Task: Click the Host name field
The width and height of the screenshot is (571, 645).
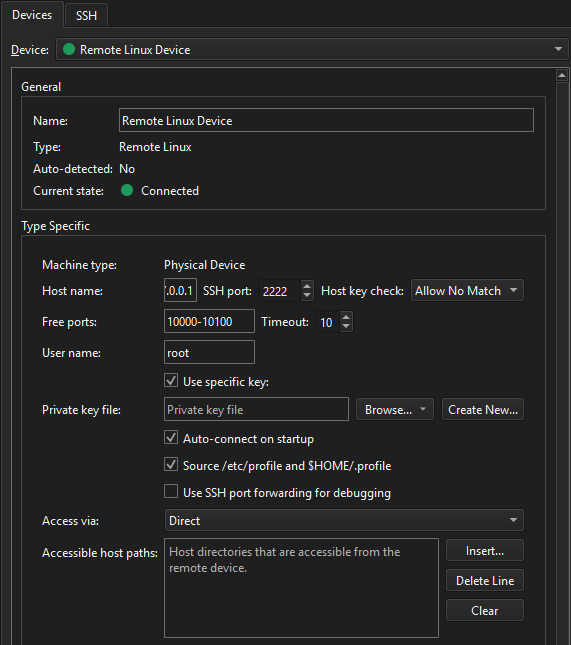Action: (x=180, y=290)
